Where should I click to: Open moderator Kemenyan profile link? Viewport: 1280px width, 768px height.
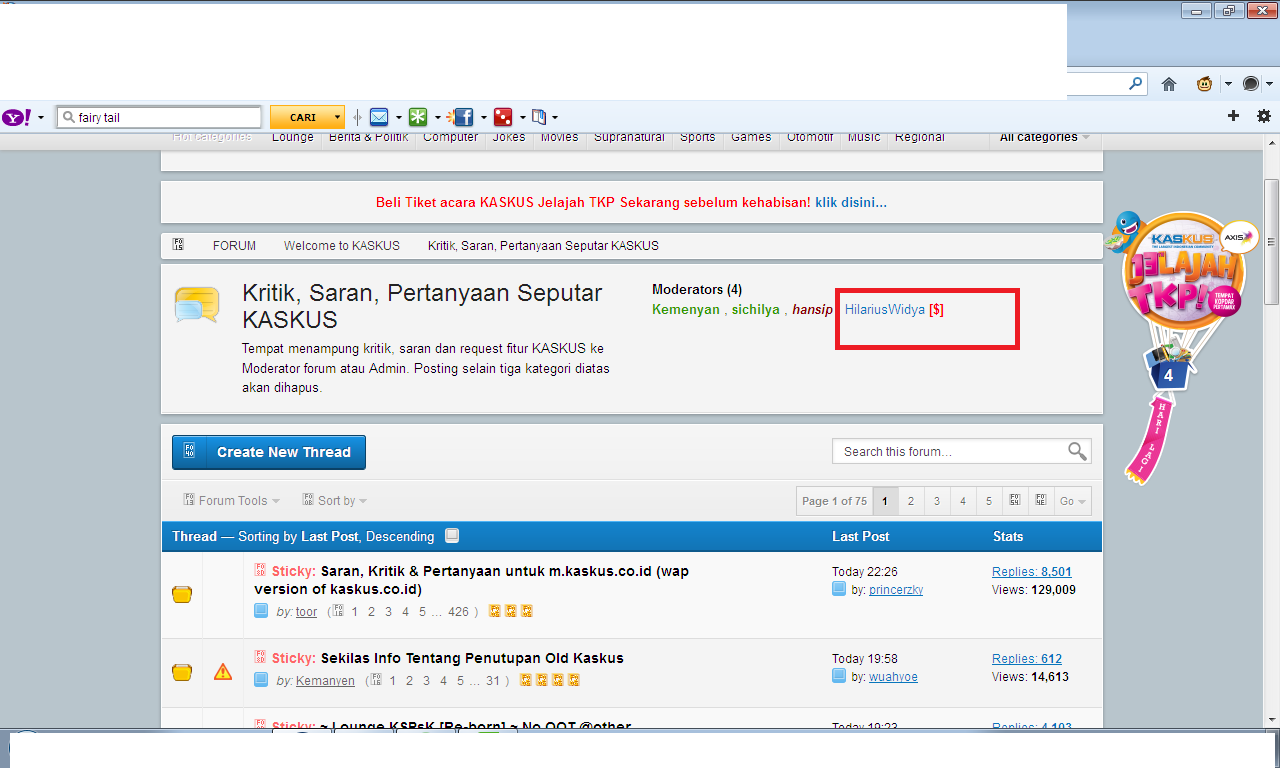[685, 310]
